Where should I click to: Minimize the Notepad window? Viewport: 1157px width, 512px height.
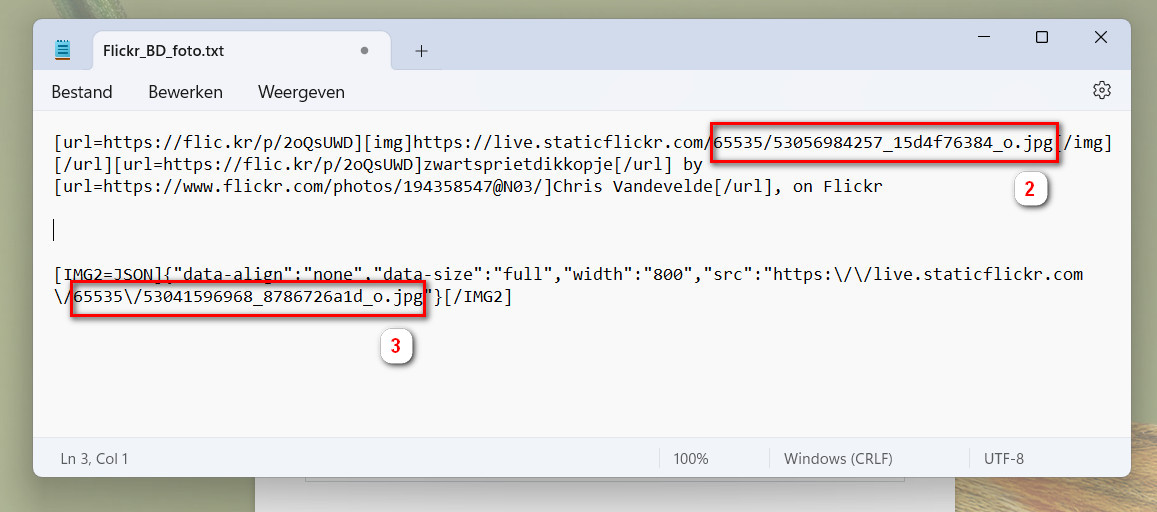pos(983,37)
